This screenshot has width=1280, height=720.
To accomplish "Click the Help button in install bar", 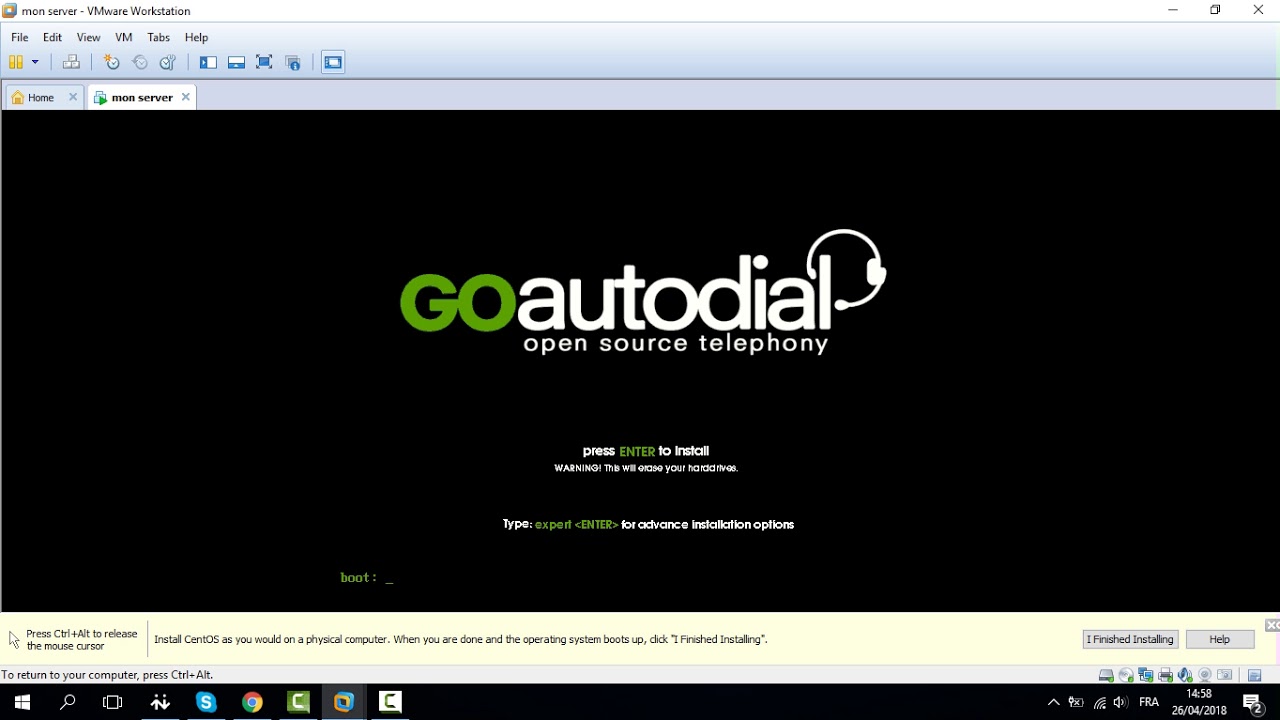I will [x=1219, y=639].
